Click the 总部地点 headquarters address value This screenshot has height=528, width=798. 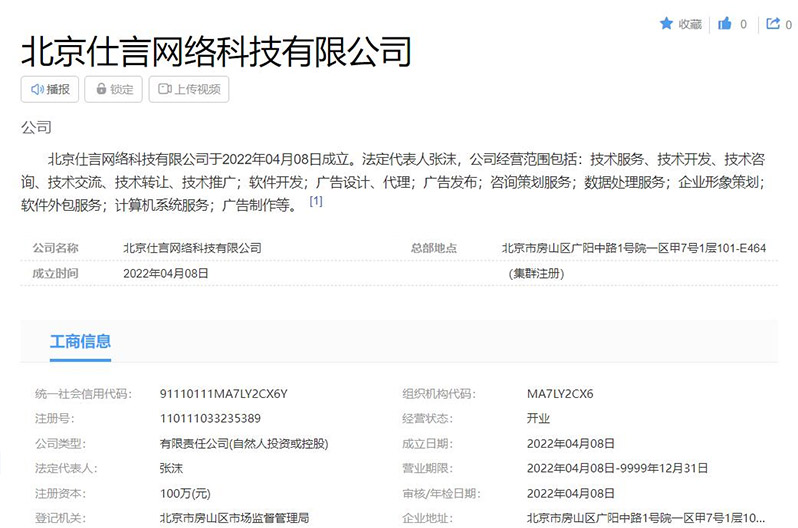pos(633,248)
